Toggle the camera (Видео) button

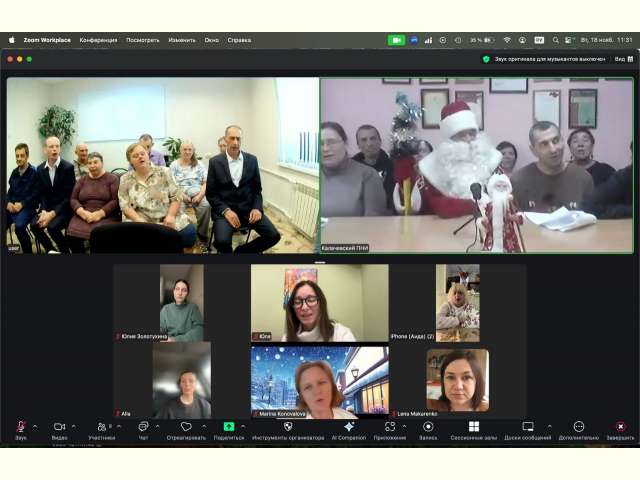click(x=59, y=427)
